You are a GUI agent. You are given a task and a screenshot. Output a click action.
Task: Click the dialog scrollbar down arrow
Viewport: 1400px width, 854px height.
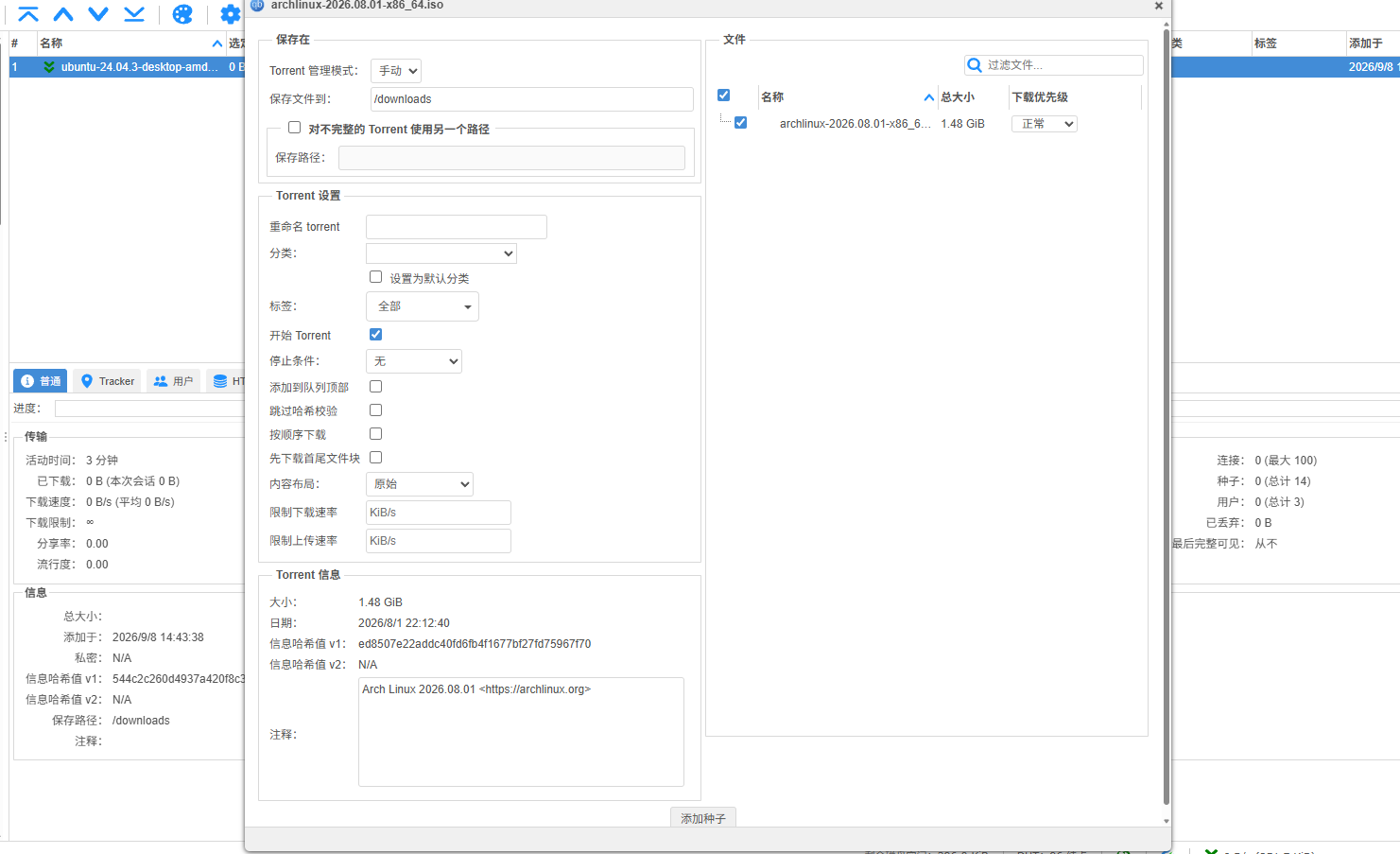pyautogui.click(x=1167, y=821)
